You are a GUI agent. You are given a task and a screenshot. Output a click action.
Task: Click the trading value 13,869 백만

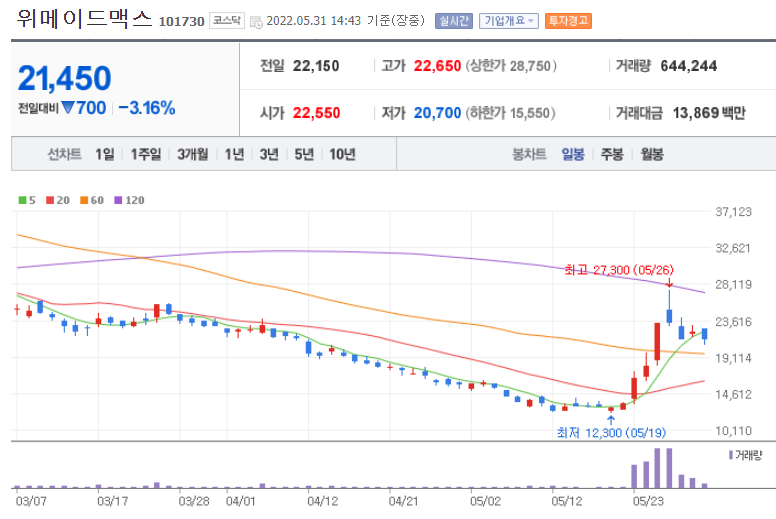[709, 113]
